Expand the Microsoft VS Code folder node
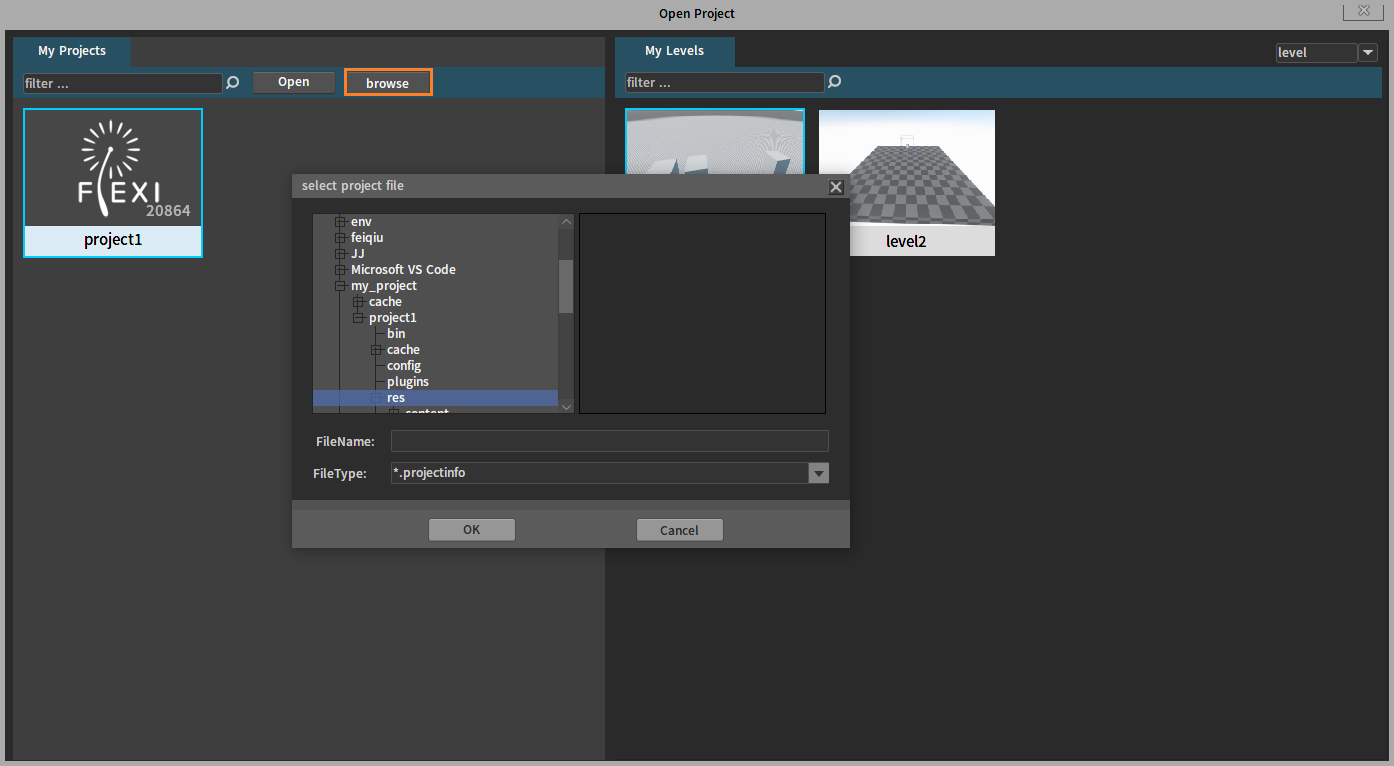This screenshot has height=766, width=1394. [340, 270]
